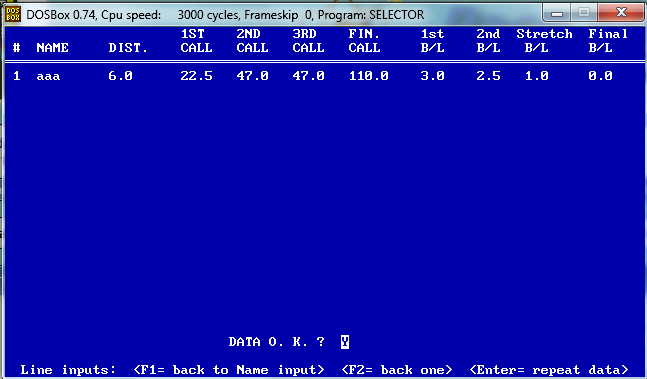Click the 'Final B/L' column header
Screen dimensions: 647x379
[x=608, y=41]
